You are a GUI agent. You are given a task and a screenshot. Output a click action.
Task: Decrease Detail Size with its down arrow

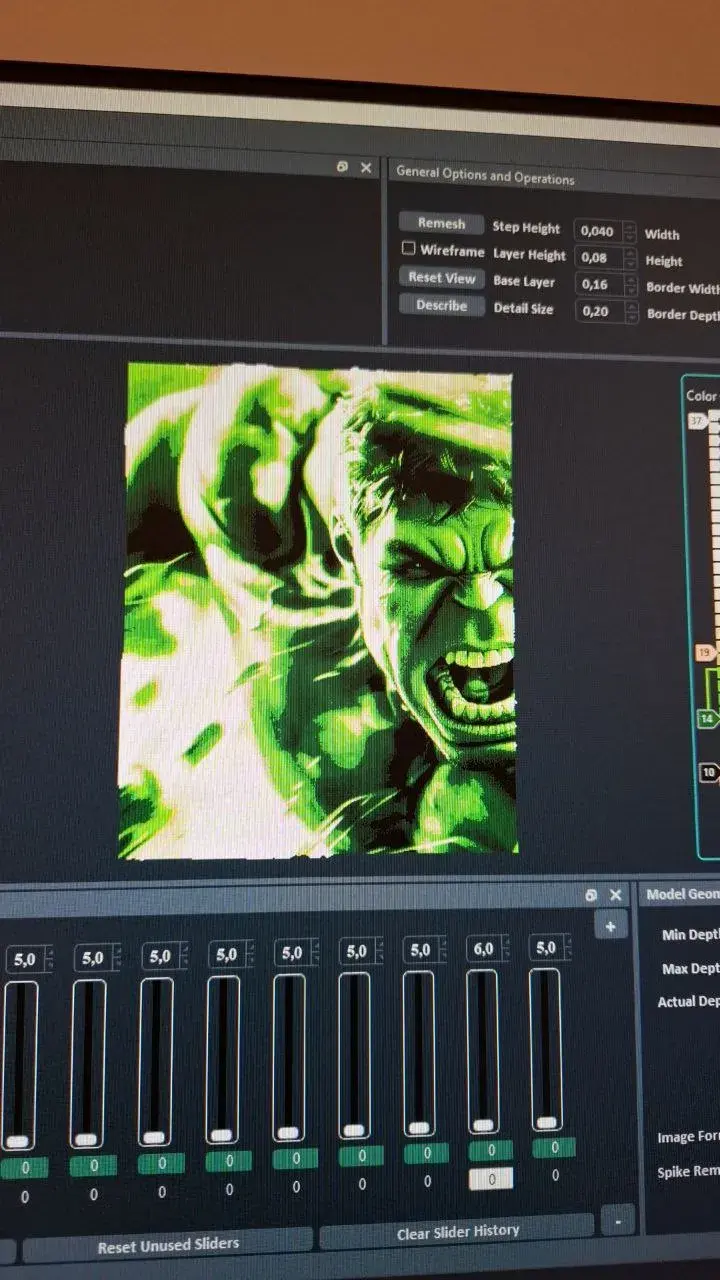click(630, 318)
